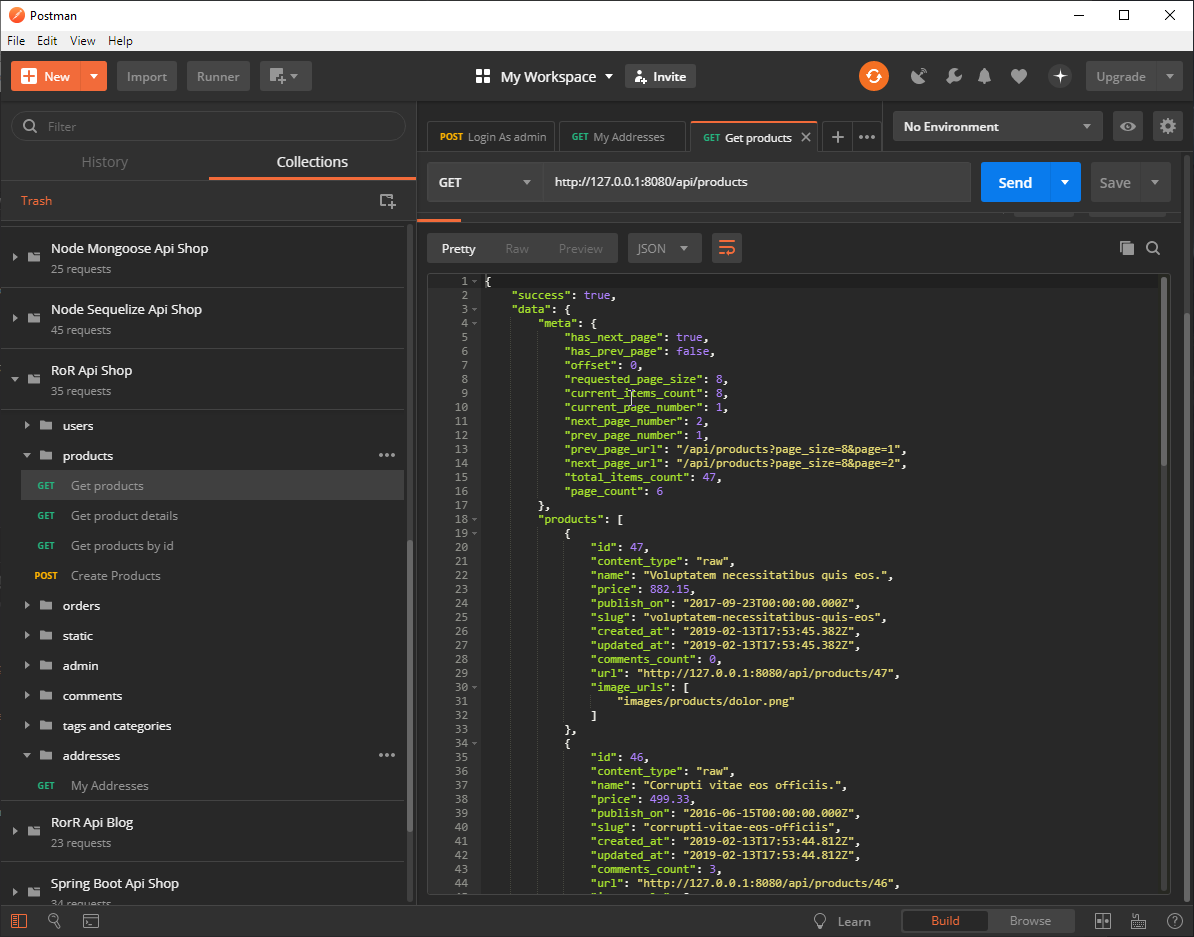Click the Import button
1194x937 pixels.
147,76
